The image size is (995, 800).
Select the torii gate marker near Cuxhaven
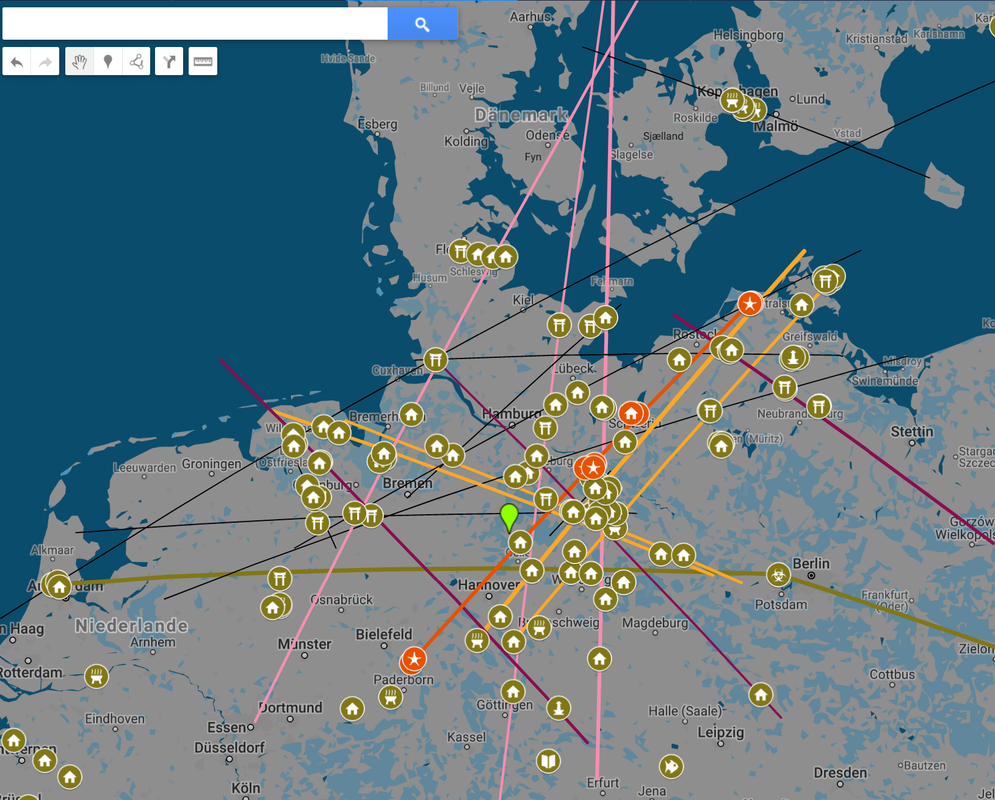click(x=435, y=359)
